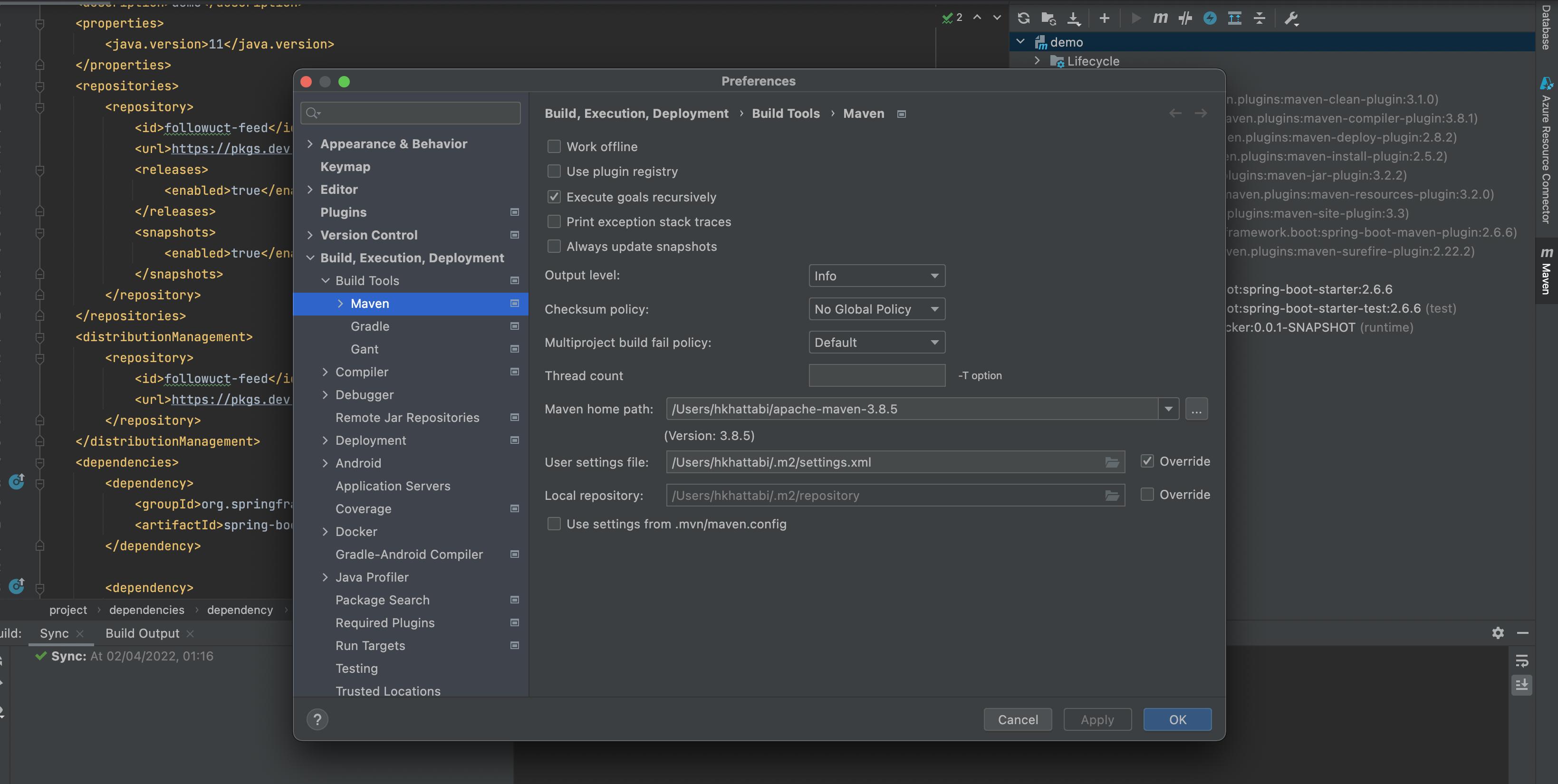This screenshot has height=784, width=1558.
Task: Toggle Skip Tests Mode lightning icon
Action: click(1210, 18)
